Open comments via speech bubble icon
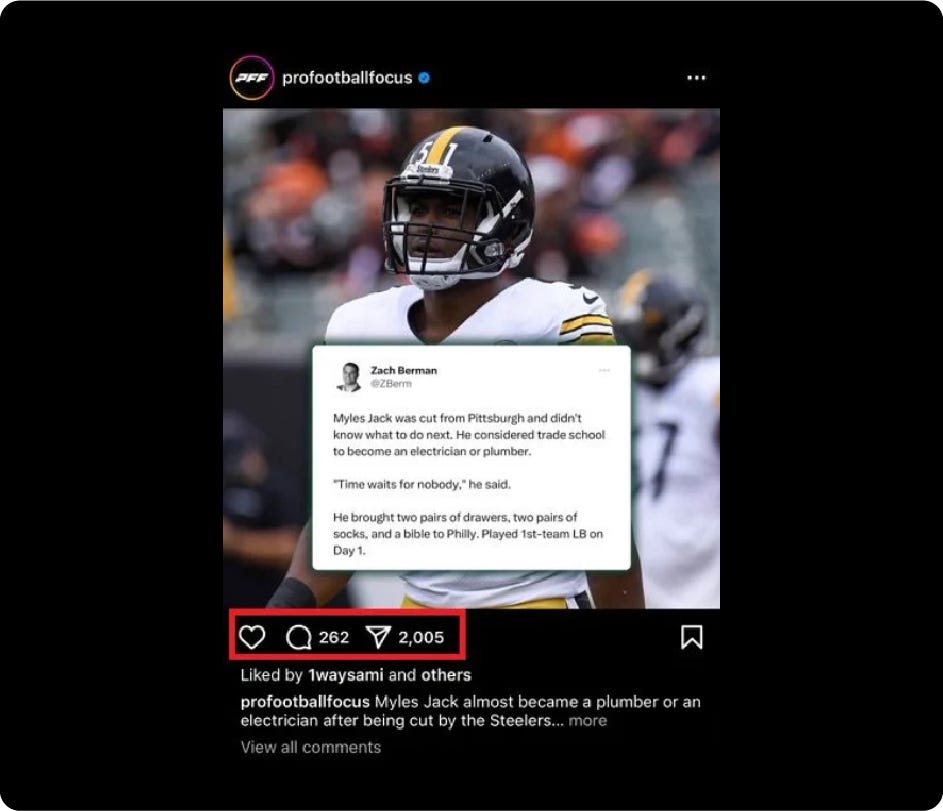Image resolution: width=943 pixels, height=811 pixels. (298, 637)
